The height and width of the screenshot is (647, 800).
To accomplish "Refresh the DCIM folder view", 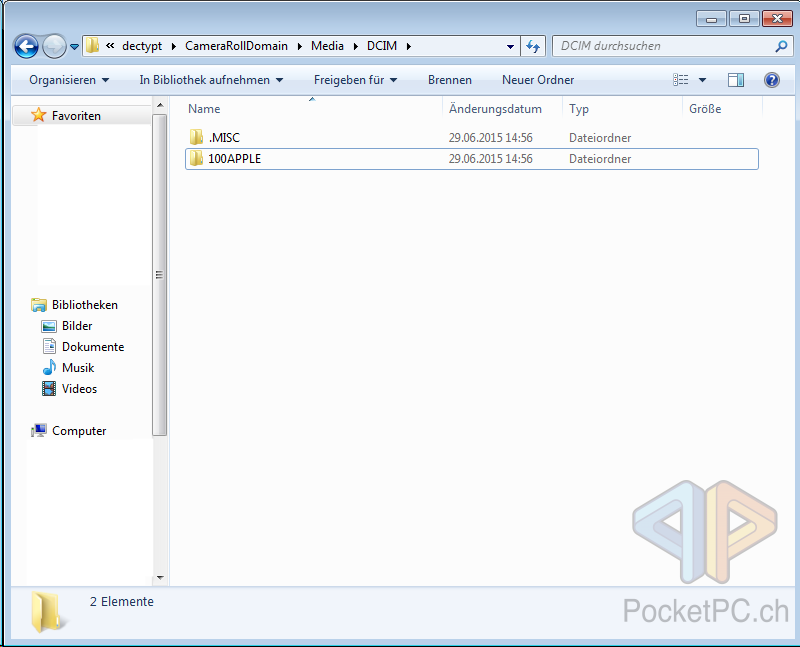I will pos(533,46).
